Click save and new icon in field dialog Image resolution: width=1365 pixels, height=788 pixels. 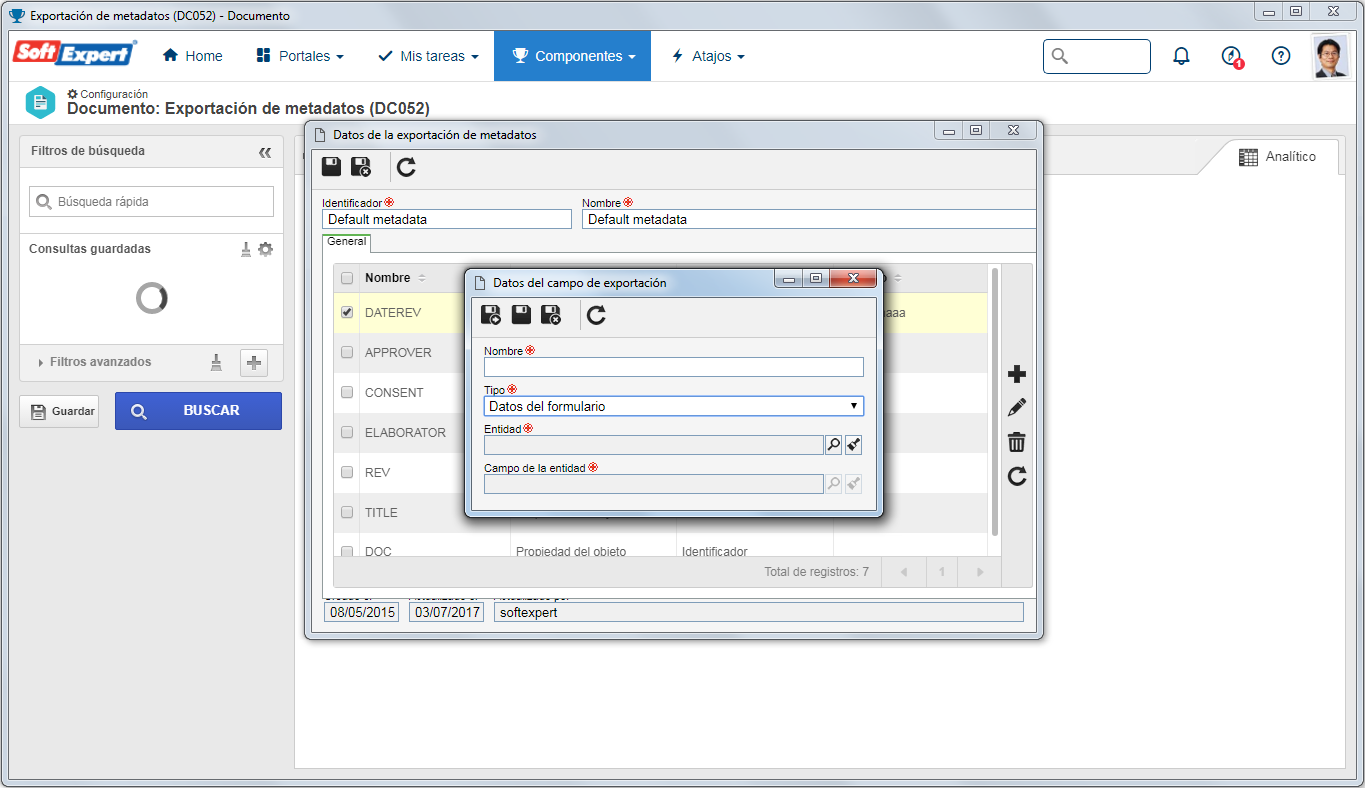click(x=491, y=316)
